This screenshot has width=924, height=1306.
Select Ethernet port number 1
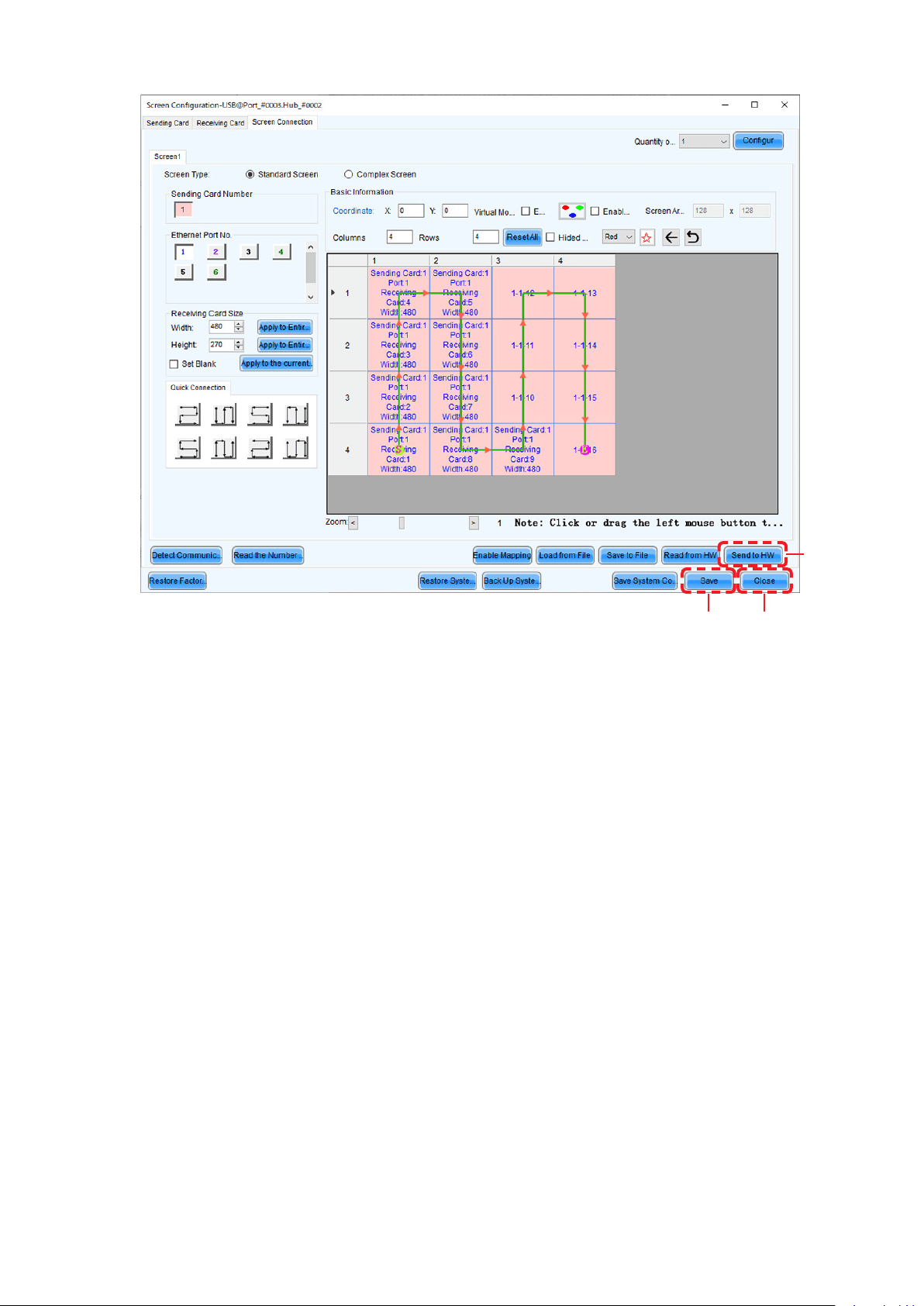pos(184,252)
